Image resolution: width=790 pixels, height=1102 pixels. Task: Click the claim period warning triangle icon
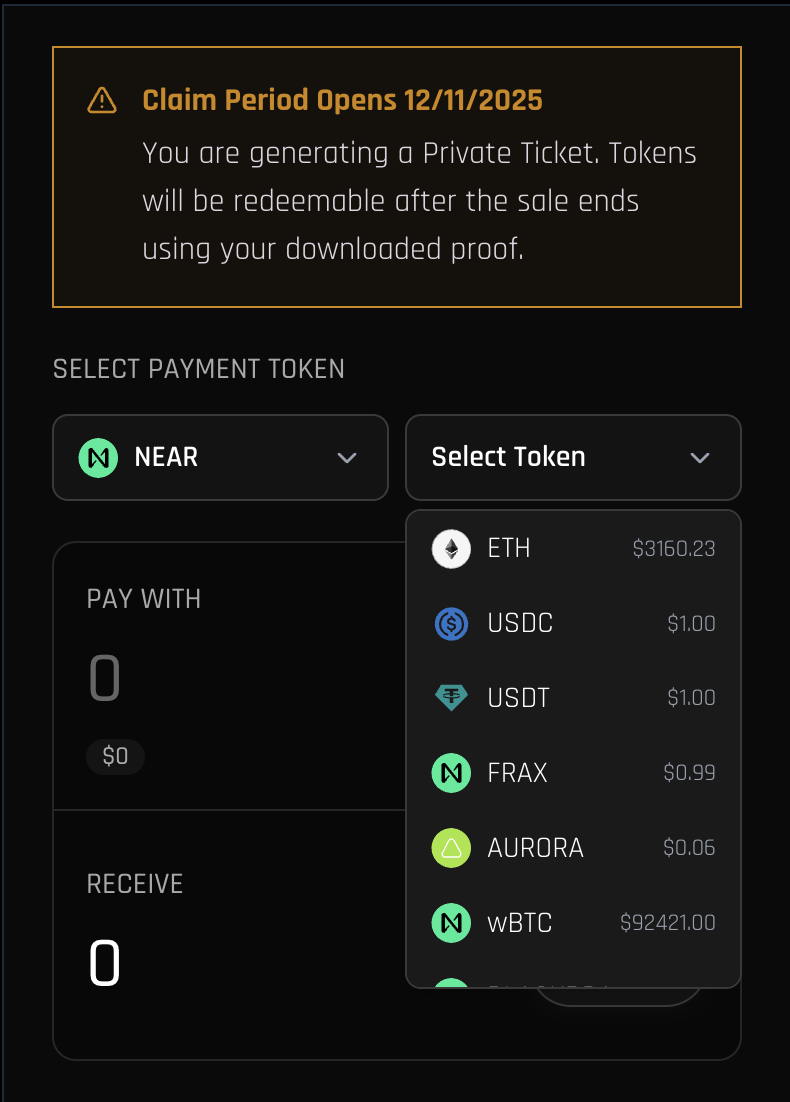tap(102, 100)
